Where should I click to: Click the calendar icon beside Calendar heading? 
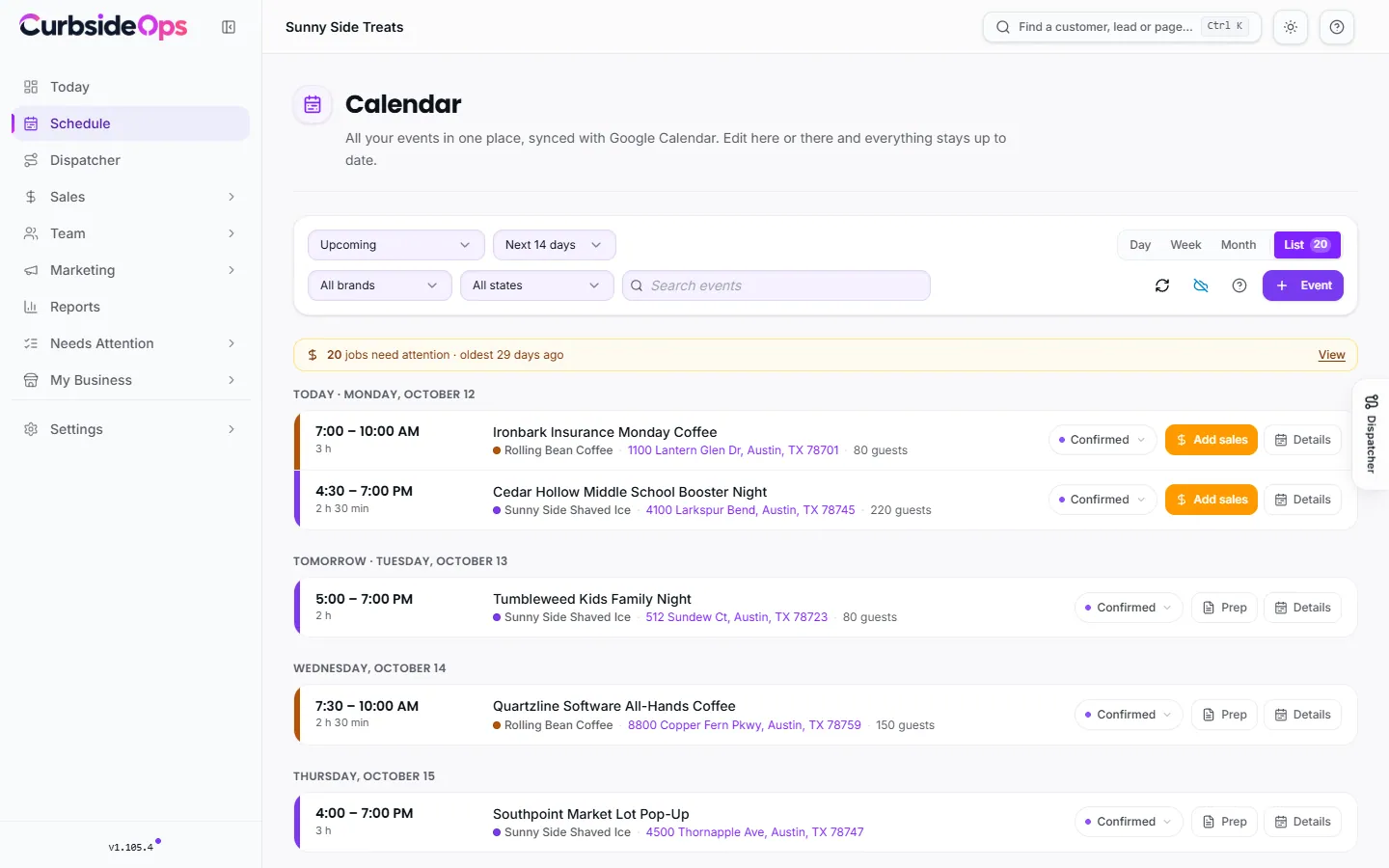coord(313,104)
